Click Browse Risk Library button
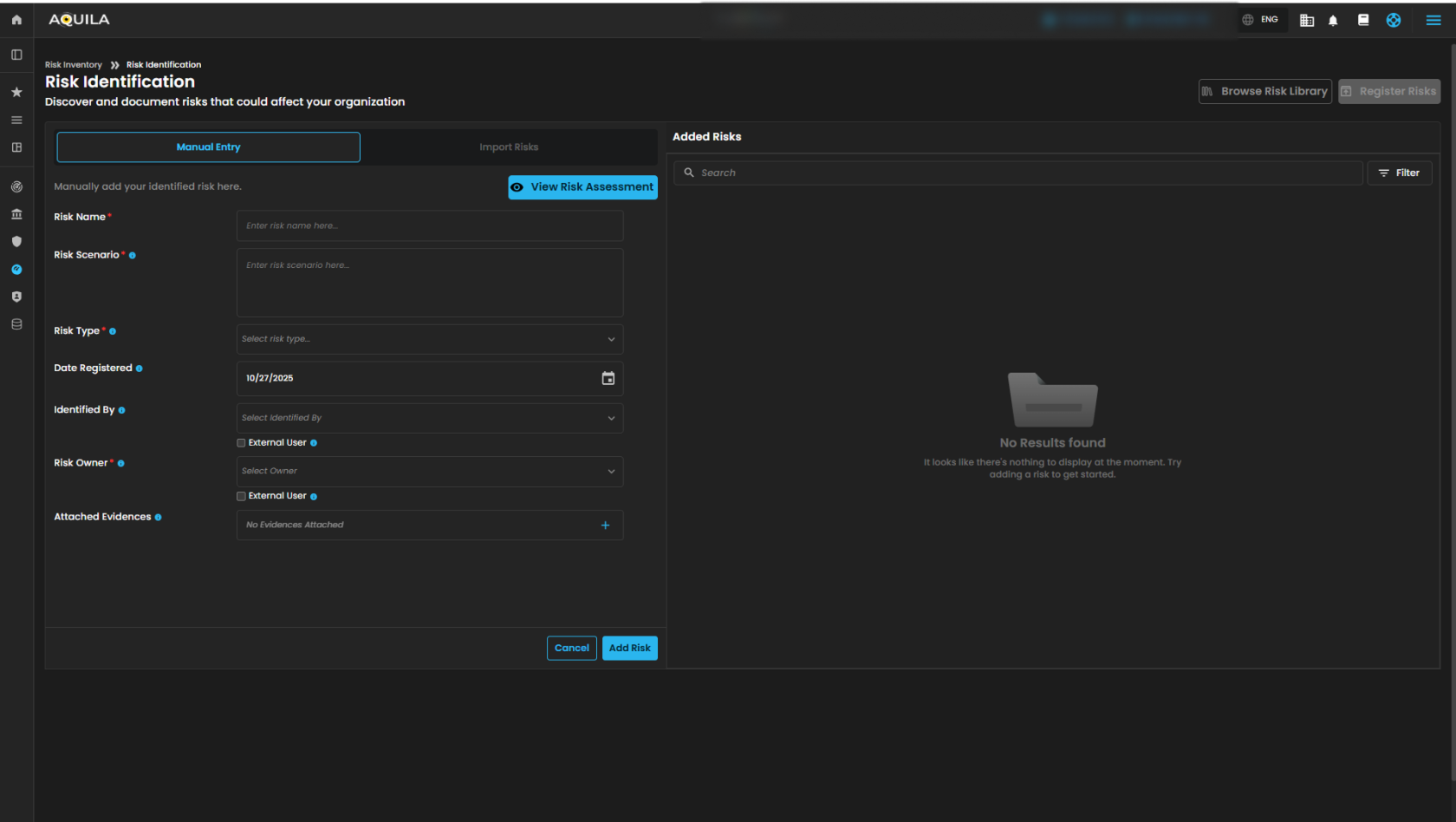Image resolution: width=1456 pixels, height=822 pixels. pyautogui.click(x=1264, y=91)
